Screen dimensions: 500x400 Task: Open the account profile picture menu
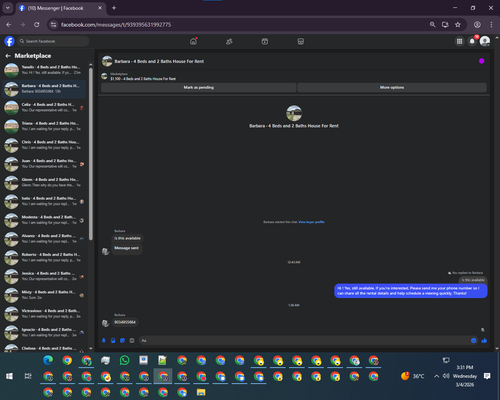485,41
